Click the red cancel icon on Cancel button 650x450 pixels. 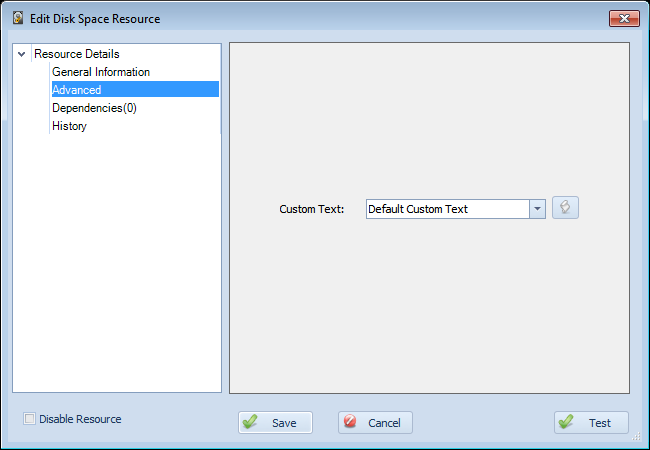(350, 421)
